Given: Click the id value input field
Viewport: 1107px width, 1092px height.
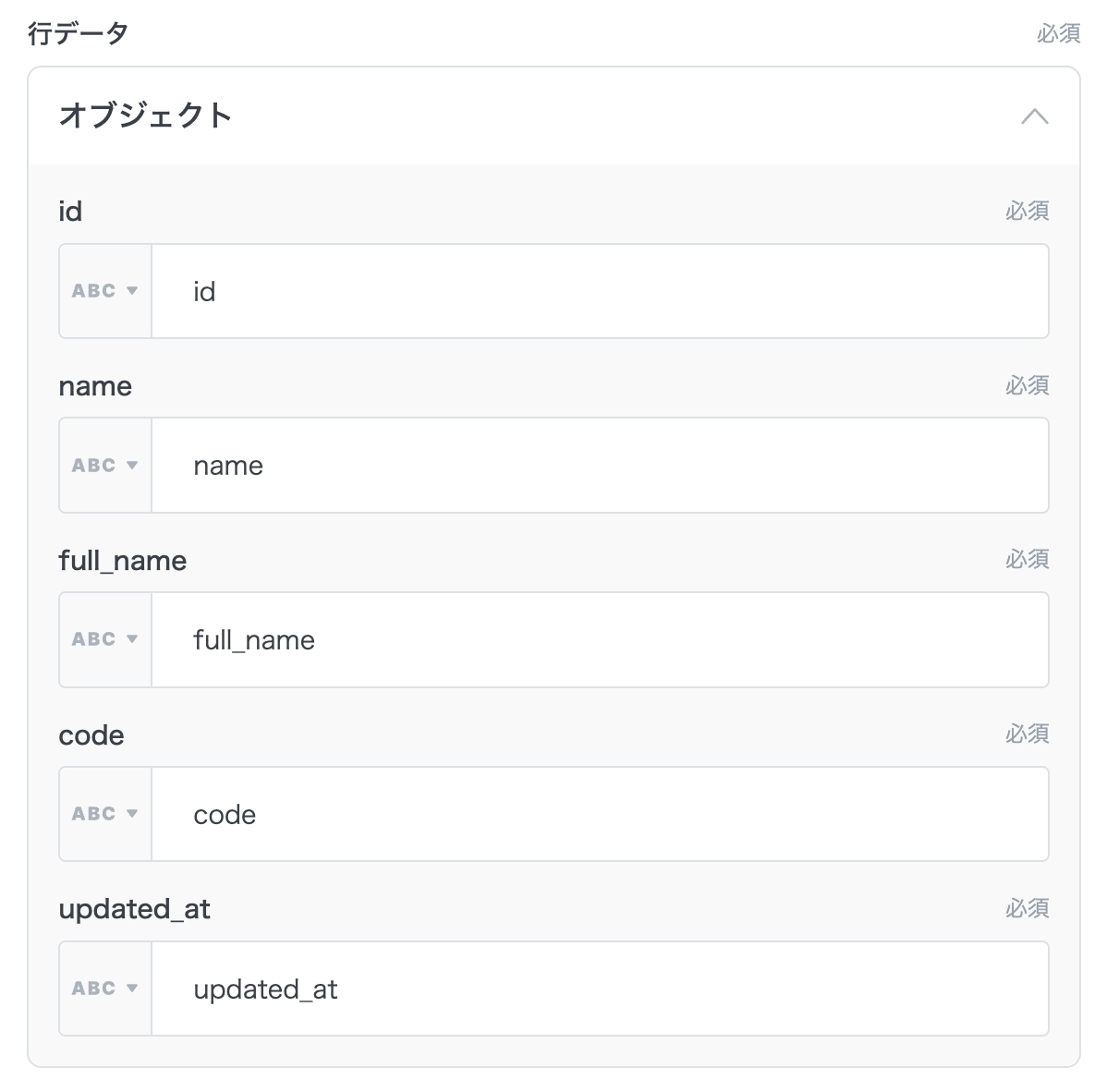Looking at the screenshot, I should coord(599,291).
